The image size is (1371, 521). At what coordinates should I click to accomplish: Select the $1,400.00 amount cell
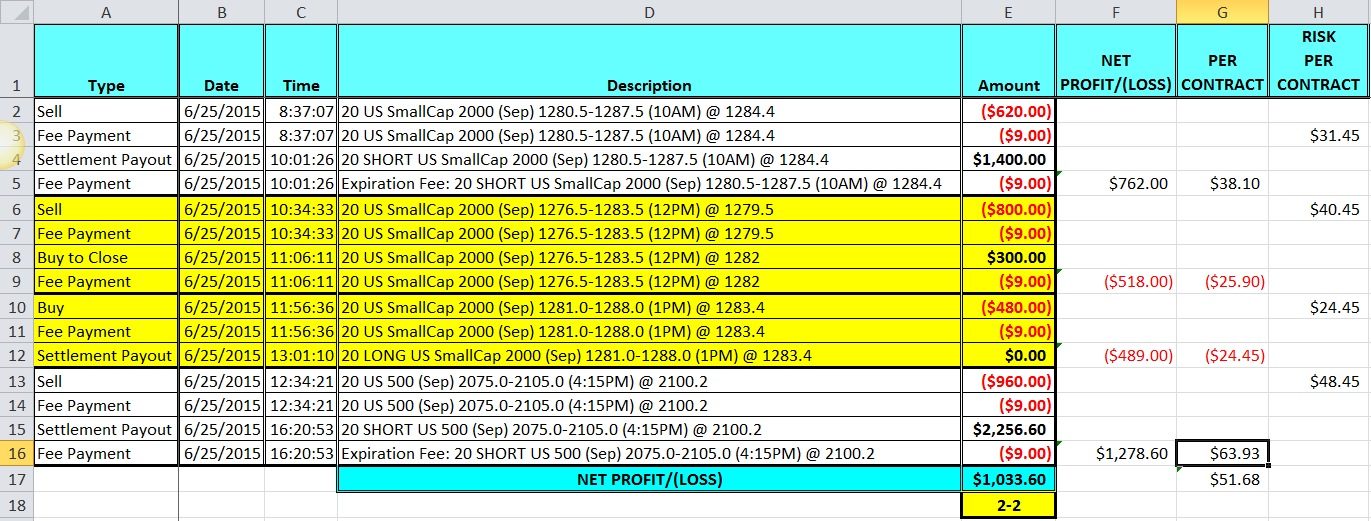(x=1009, y=159)
